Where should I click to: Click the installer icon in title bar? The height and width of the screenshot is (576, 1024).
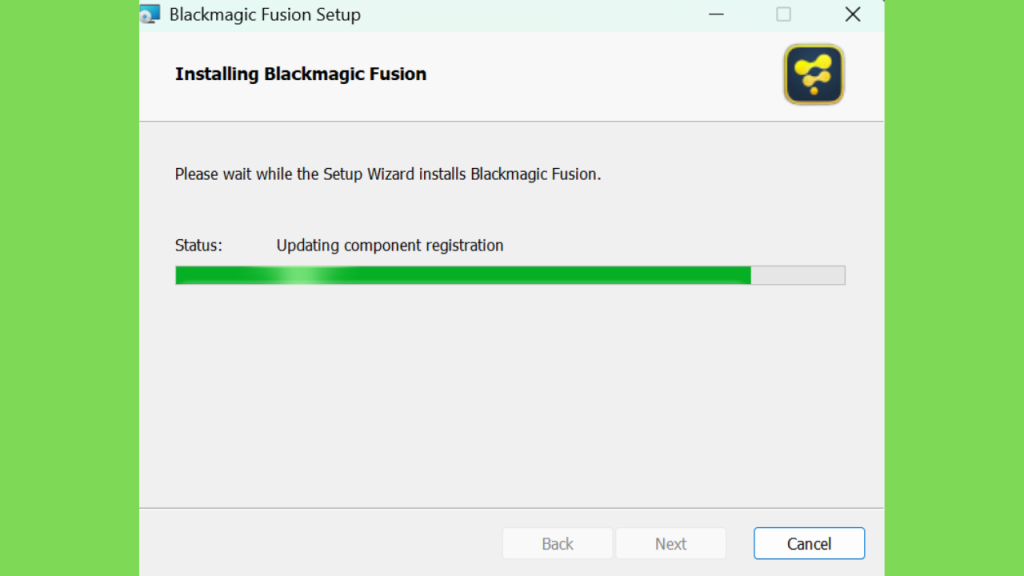[150, 14]
